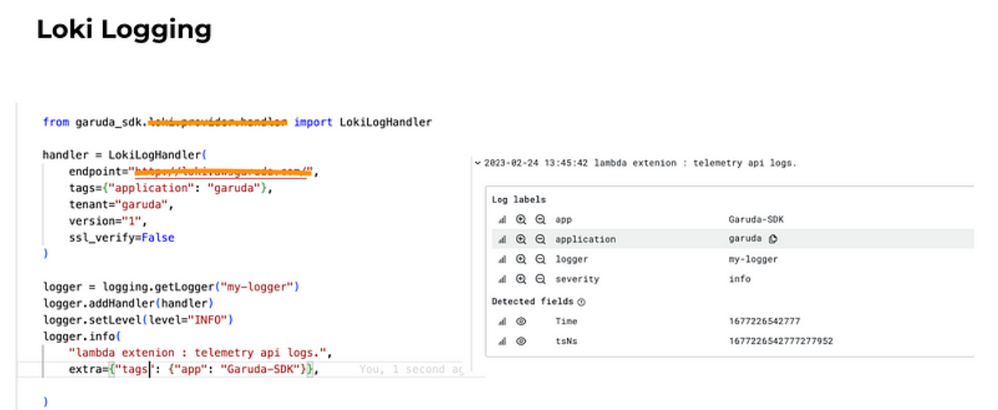Show ad-hoc statistics for logger label
Image resolution: width=998 pixels, height=410 pixels.
pos(502,259)
